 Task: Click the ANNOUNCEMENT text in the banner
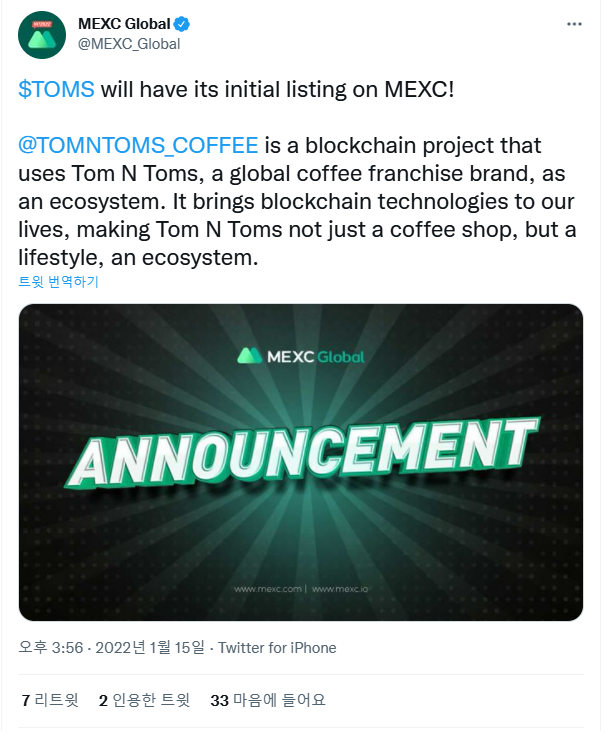tap(302, 452)
